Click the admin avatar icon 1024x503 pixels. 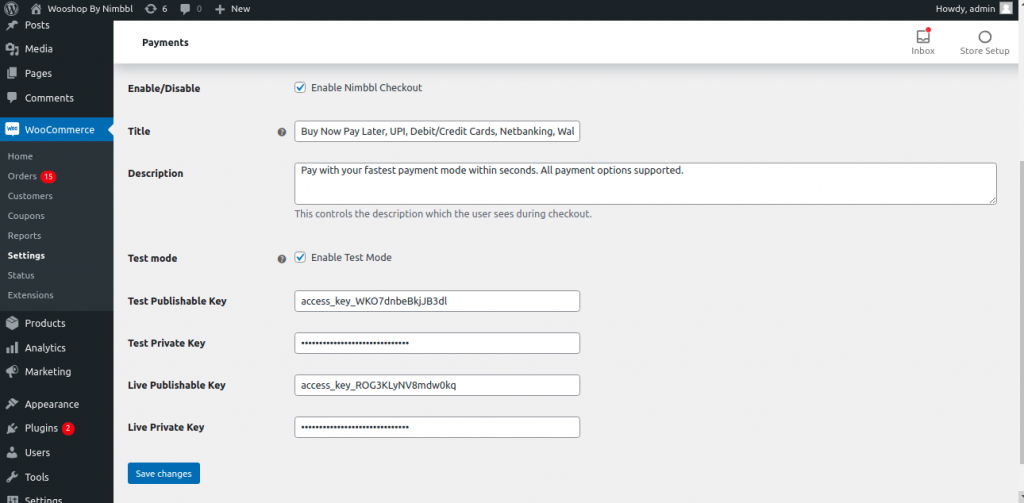click(1006, 8)
